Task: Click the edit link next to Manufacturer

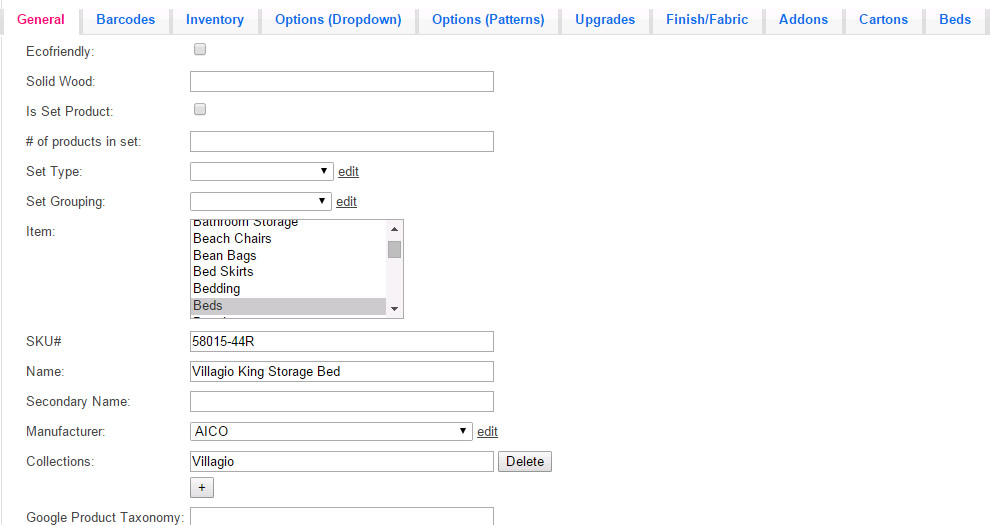Action: pyautogui.click(x=487, y=432)
